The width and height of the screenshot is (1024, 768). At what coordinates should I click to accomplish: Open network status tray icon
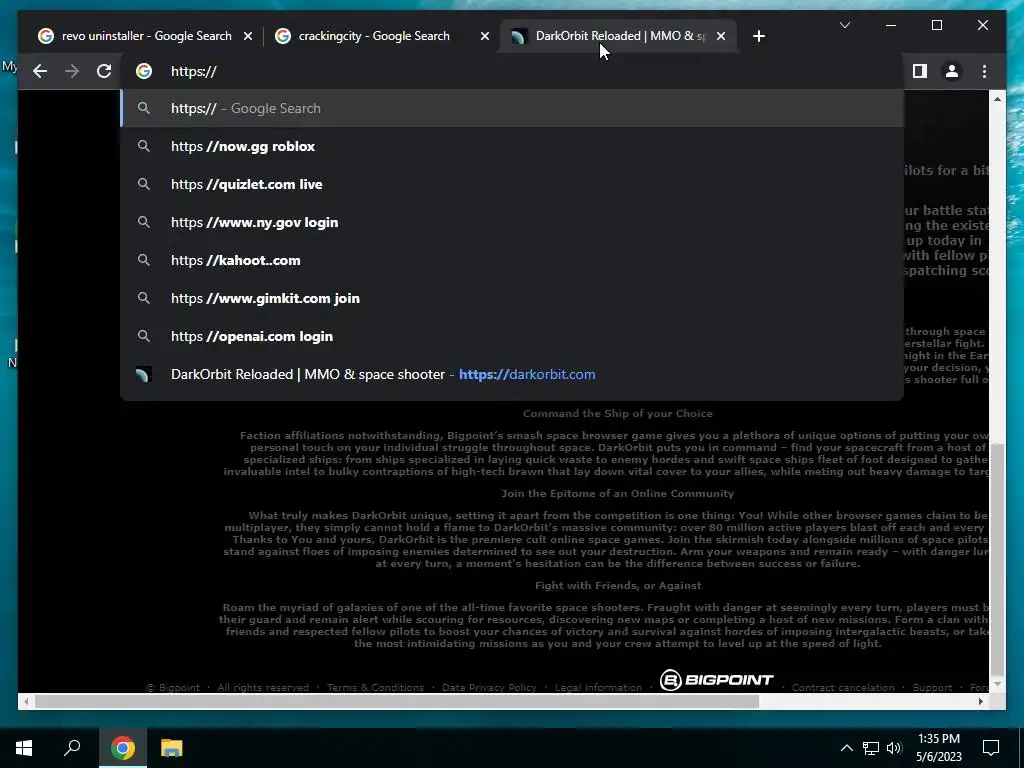click(871, 748)
